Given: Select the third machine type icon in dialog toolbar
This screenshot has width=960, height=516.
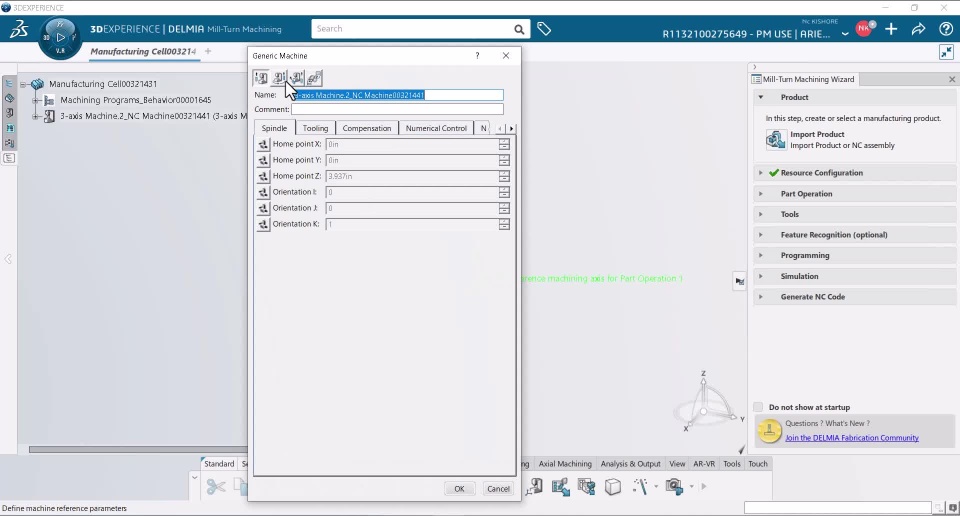Looking at the screenshot, I should pos(297,78).
